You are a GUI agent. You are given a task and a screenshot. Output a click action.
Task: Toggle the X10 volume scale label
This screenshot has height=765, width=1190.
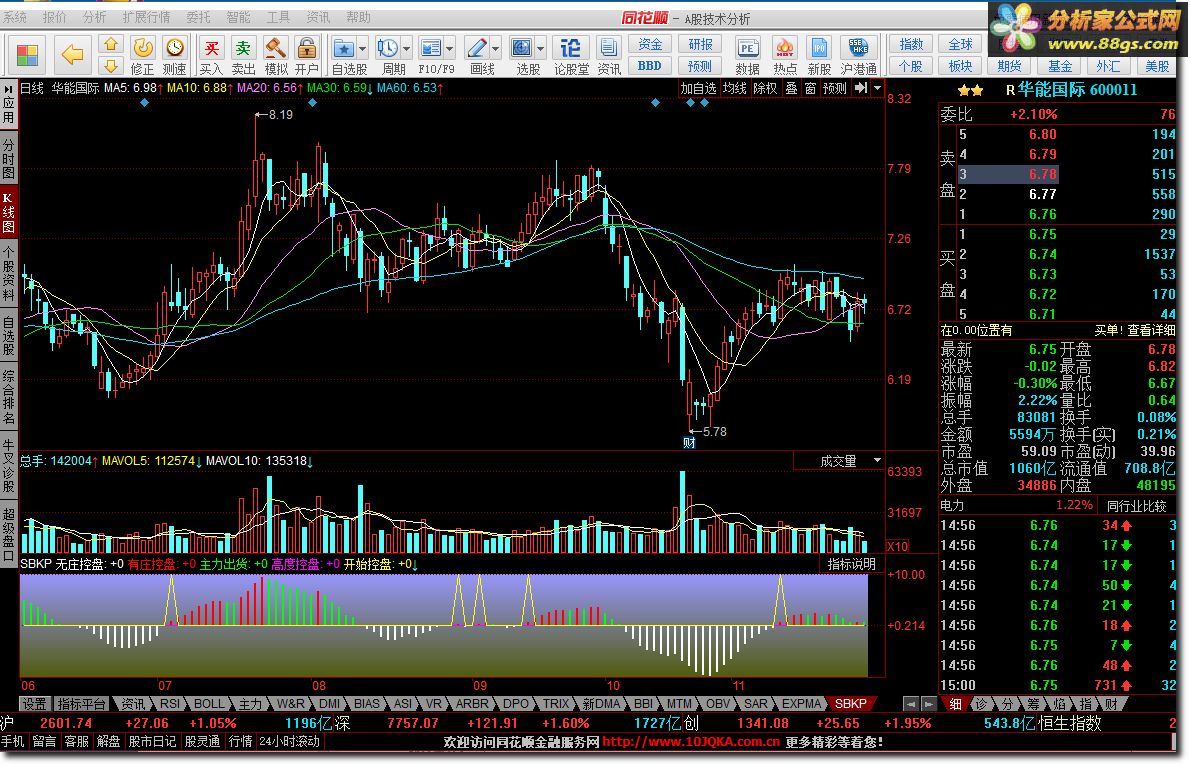point(898,546)
